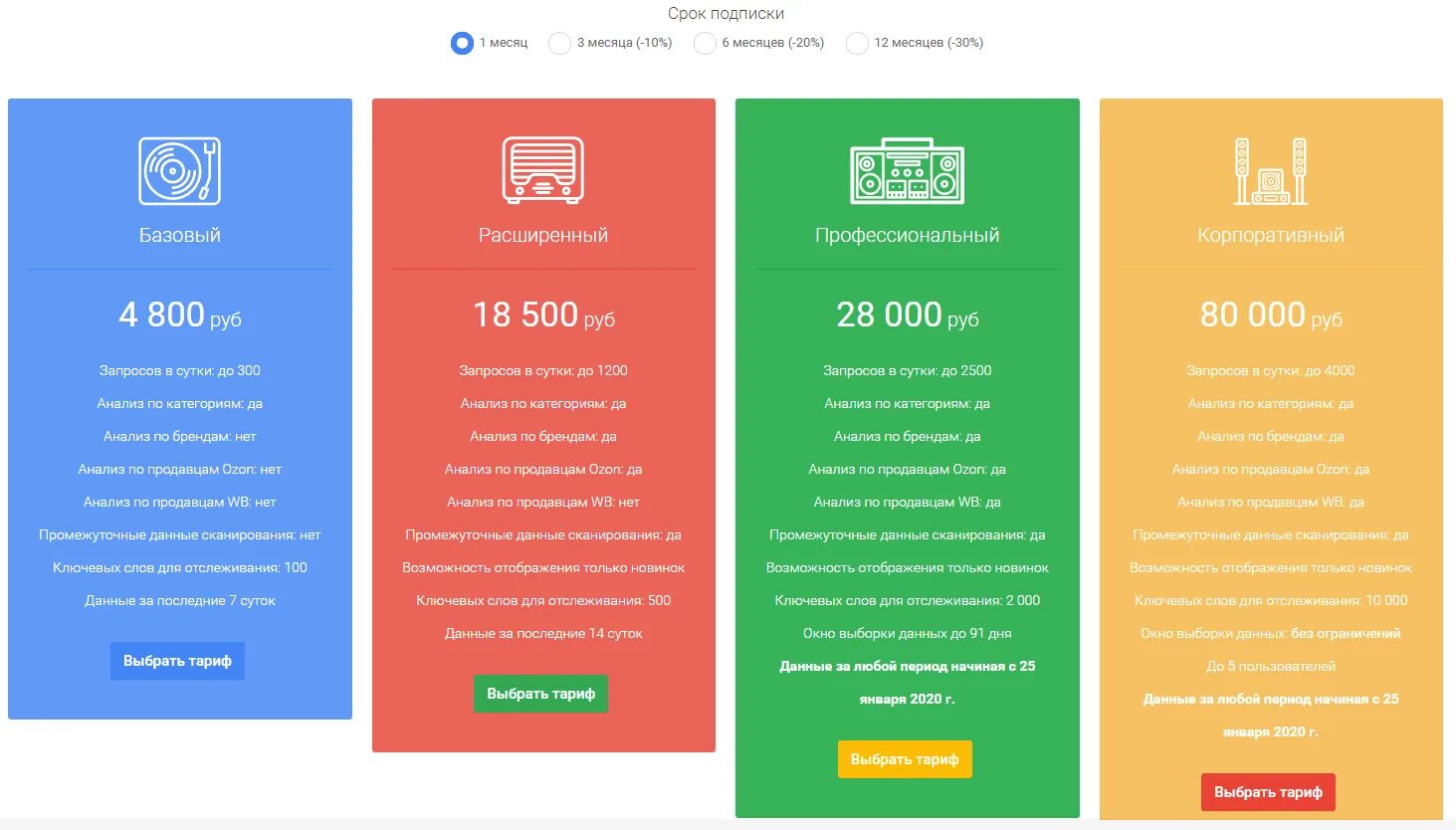1456x830 pixels.
Task: Choose the Корпоративный tariff with red button
Action: click(1268, 792)
